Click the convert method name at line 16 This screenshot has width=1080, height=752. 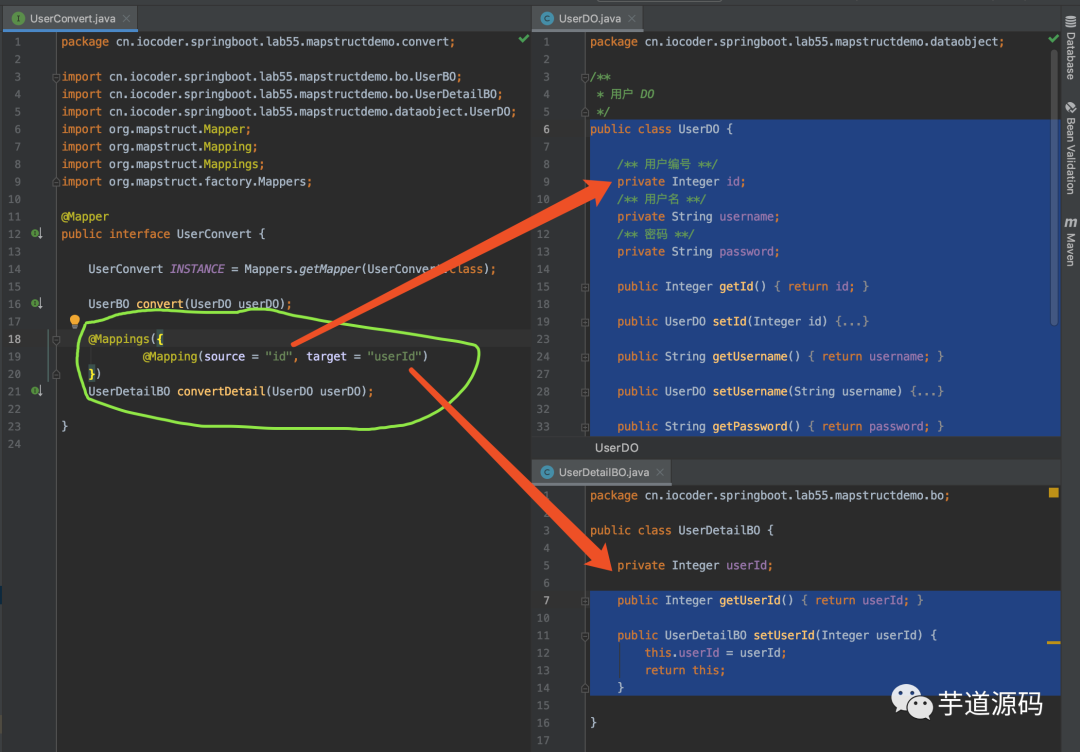pos(160,304)
